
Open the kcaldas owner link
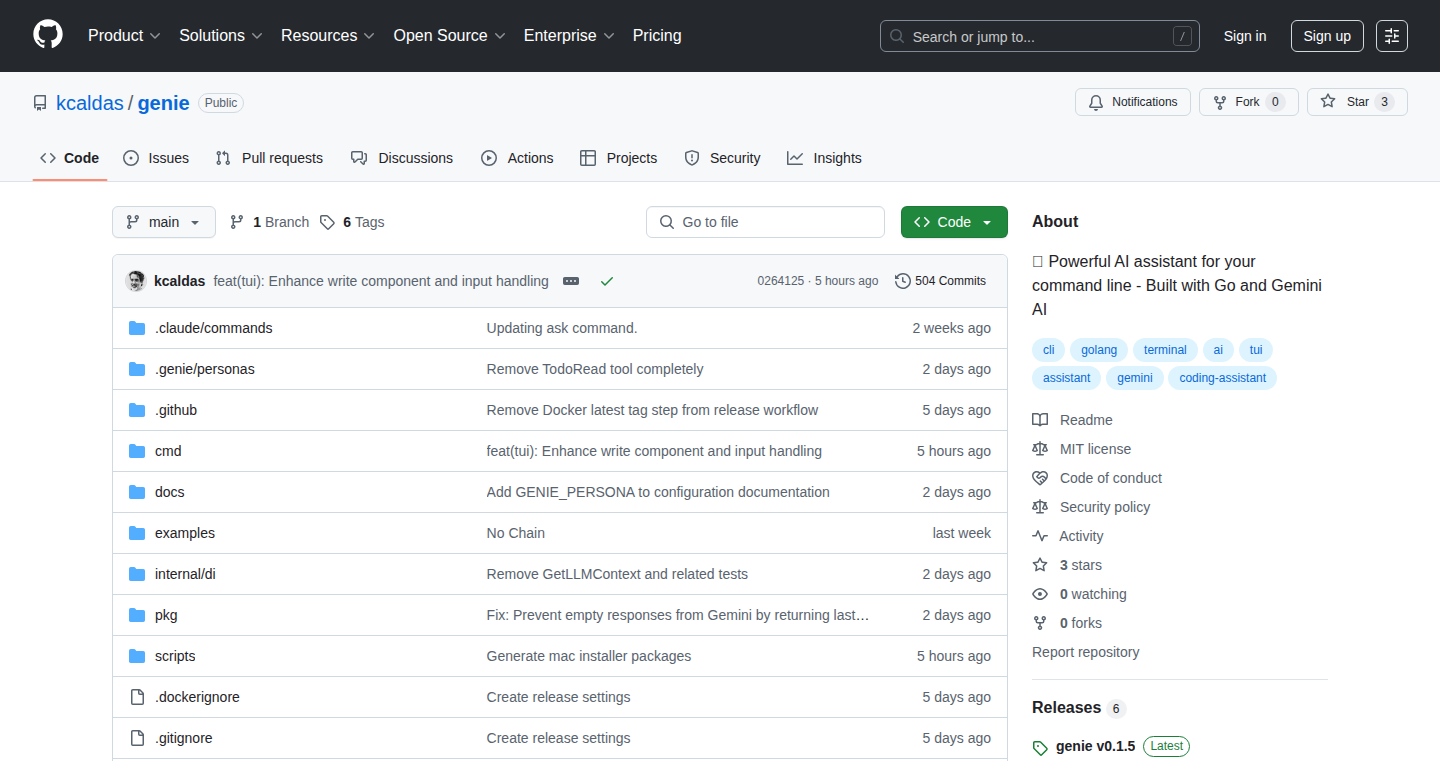[x=90, y=103]
